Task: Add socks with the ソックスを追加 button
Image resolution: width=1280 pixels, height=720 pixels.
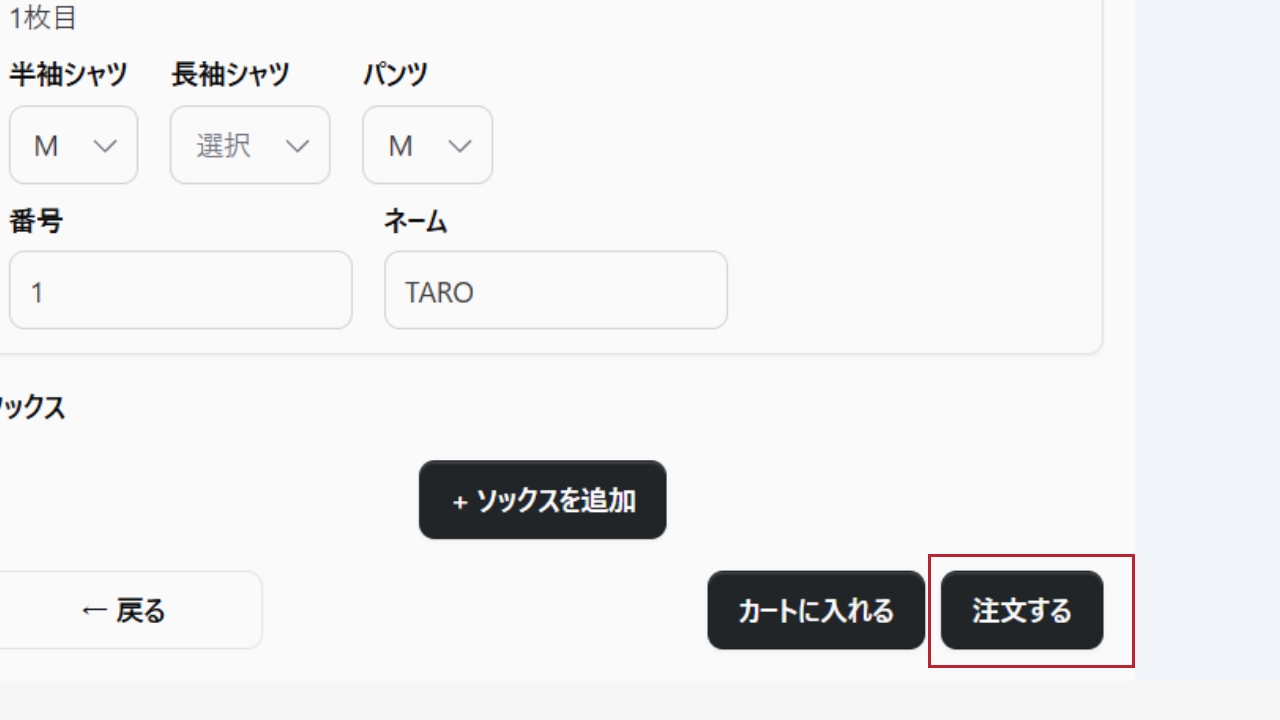Action: 542,500
